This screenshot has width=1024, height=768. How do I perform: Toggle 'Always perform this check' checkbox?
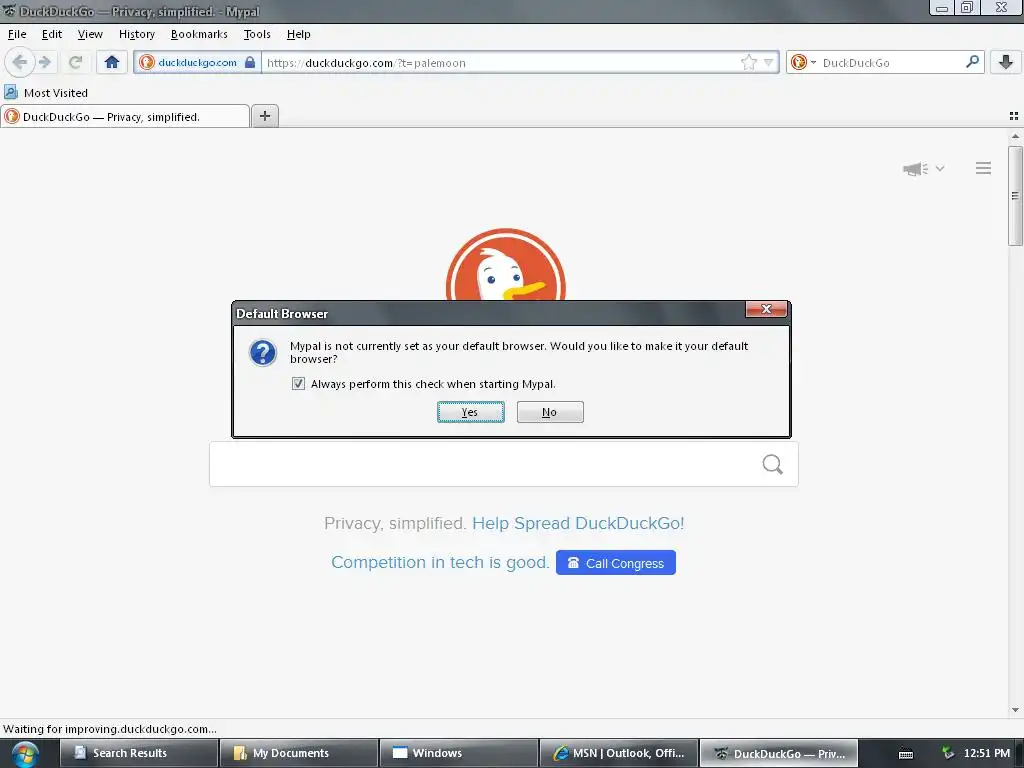(298, 383)
